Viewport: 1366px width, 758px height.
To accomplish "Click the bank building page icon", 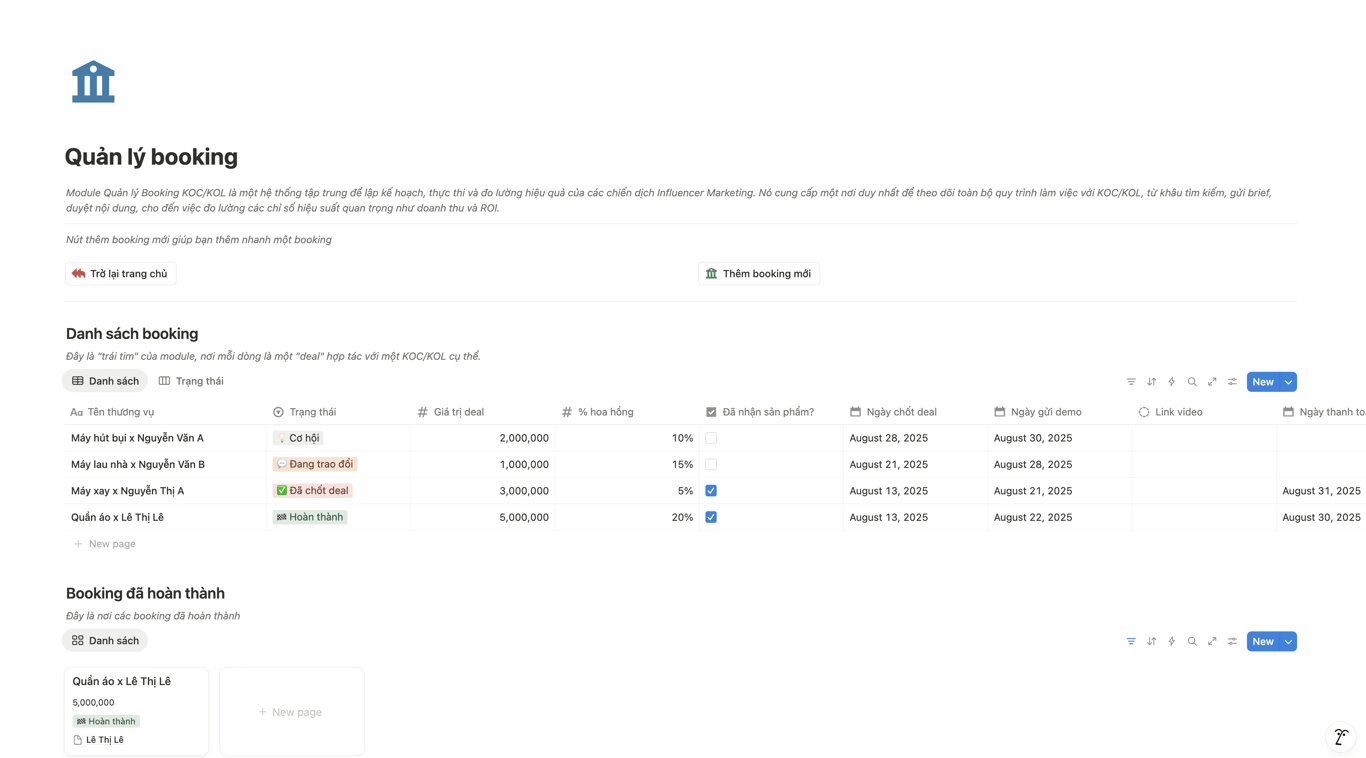I will [93, 82].
